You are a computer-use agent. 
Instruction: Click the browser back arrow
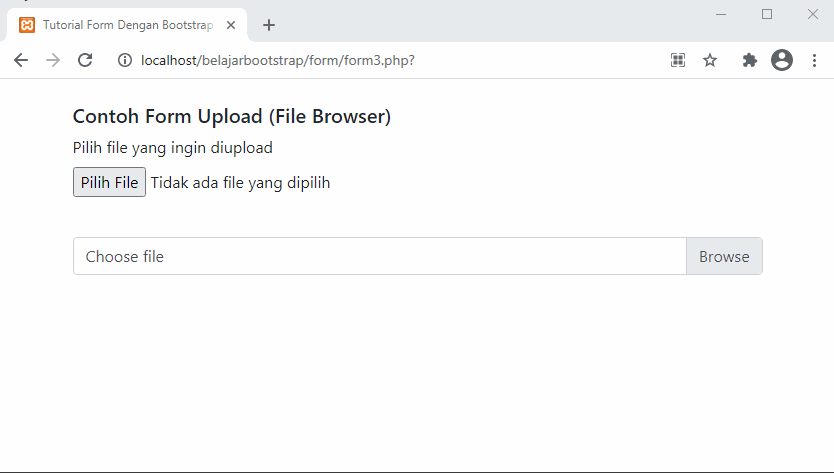coord(21,60)
